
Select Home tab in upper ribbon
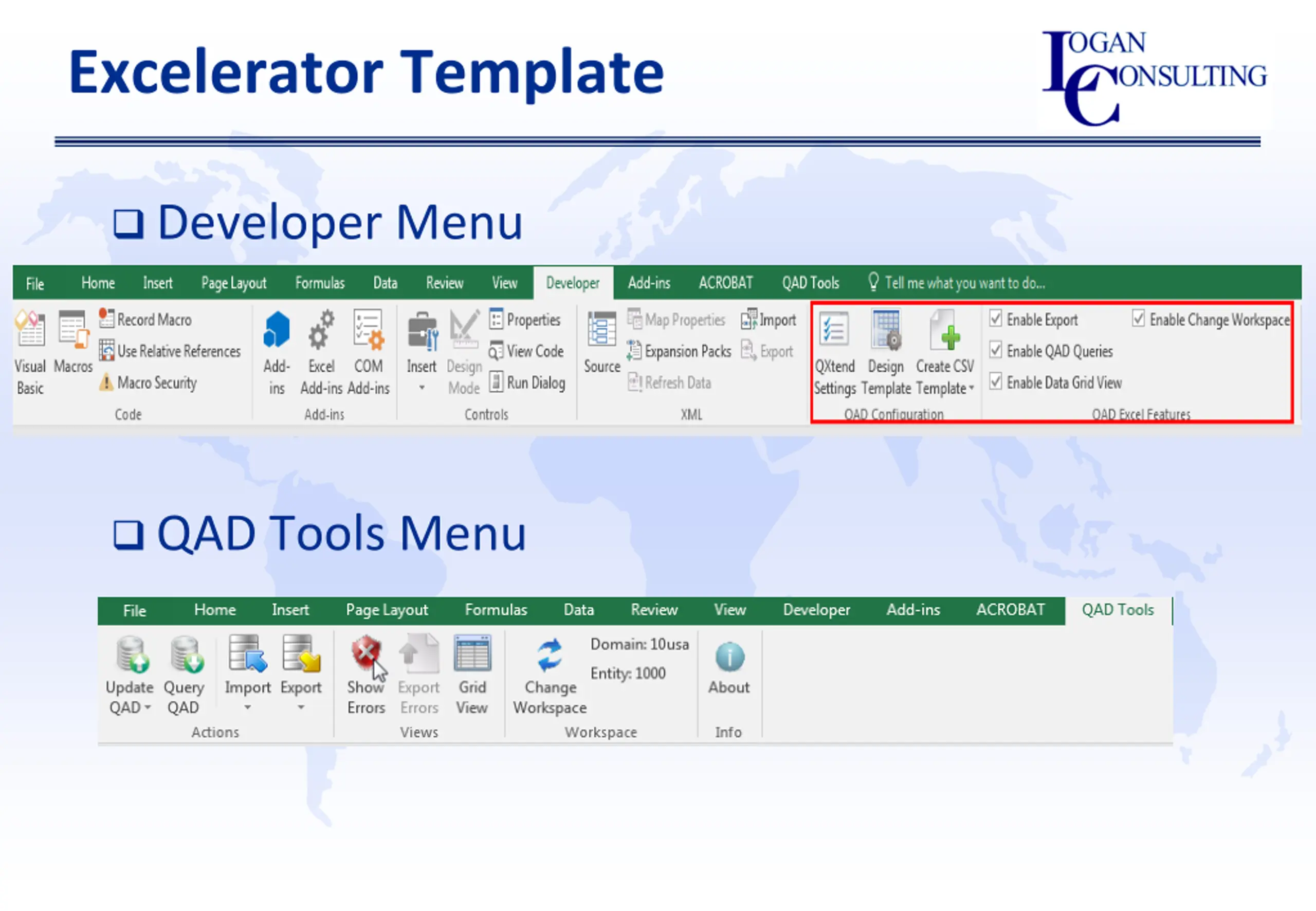coord(98,283)
